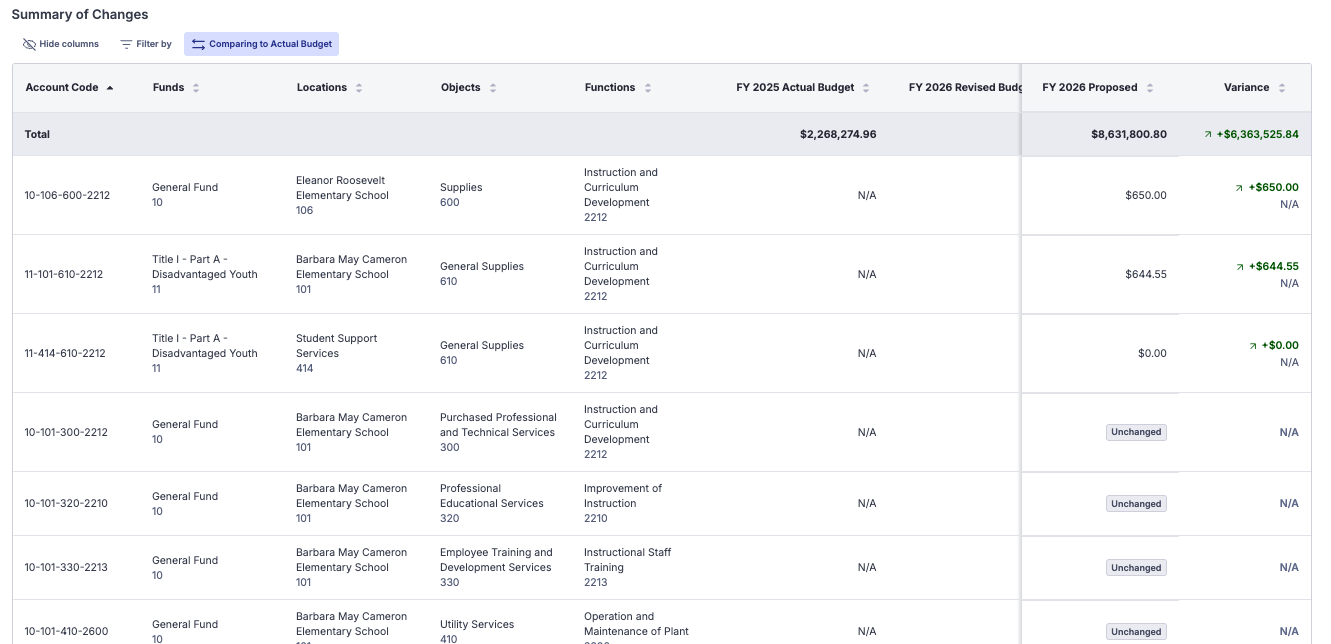Click the Hide columns eye icon
The width and height of the screenshot is (1331, 644).
coord(29,44)
